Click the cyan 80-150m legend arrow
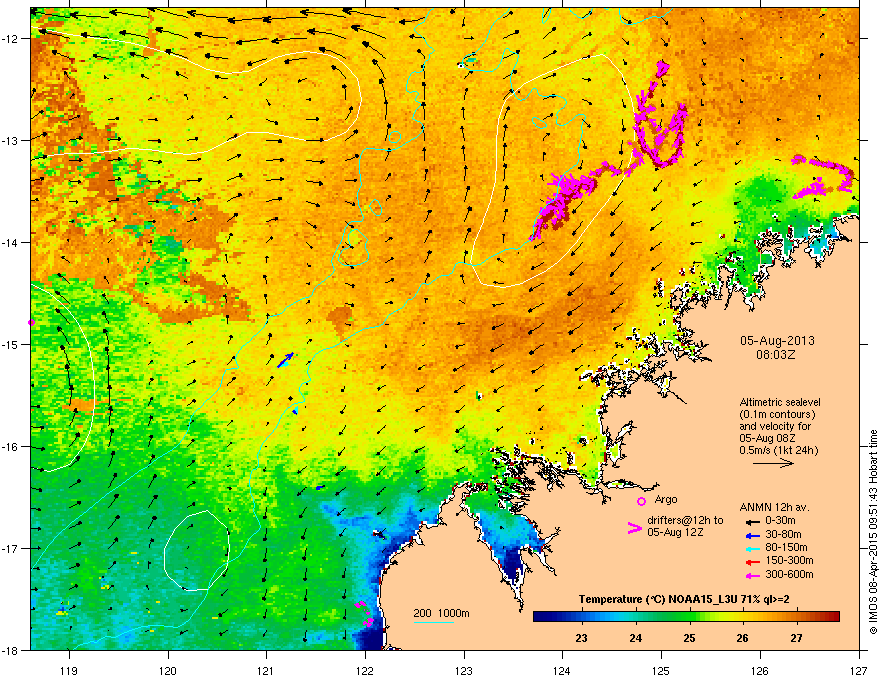880x680 pixels. coord(753,548)
